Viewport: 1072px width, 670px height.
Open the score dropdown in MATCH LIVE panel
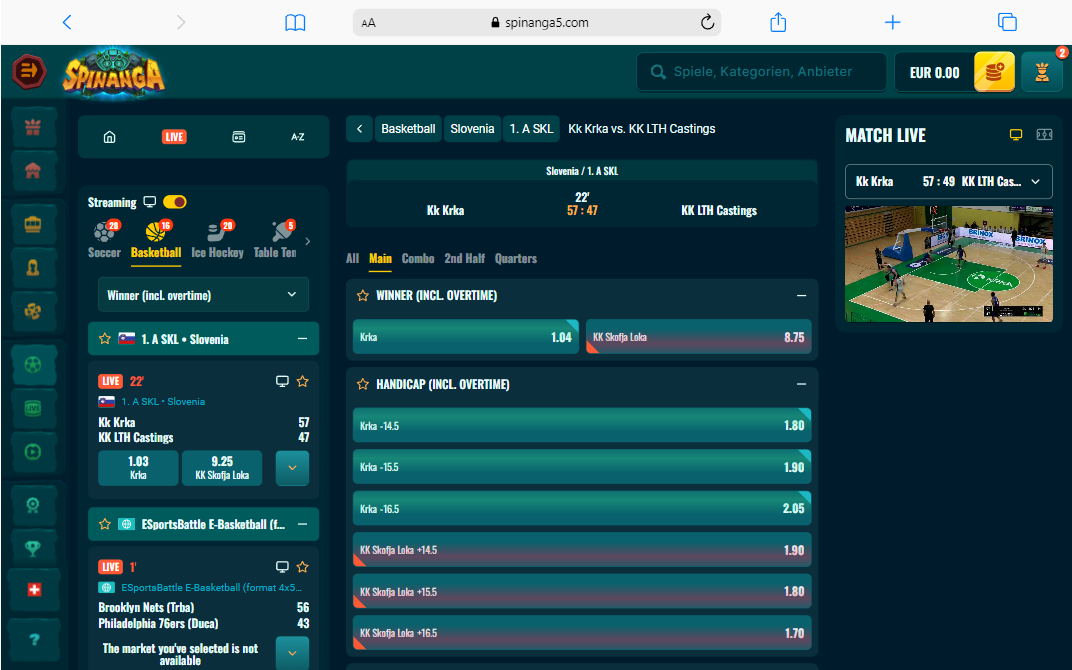(x=1037, y=181)
